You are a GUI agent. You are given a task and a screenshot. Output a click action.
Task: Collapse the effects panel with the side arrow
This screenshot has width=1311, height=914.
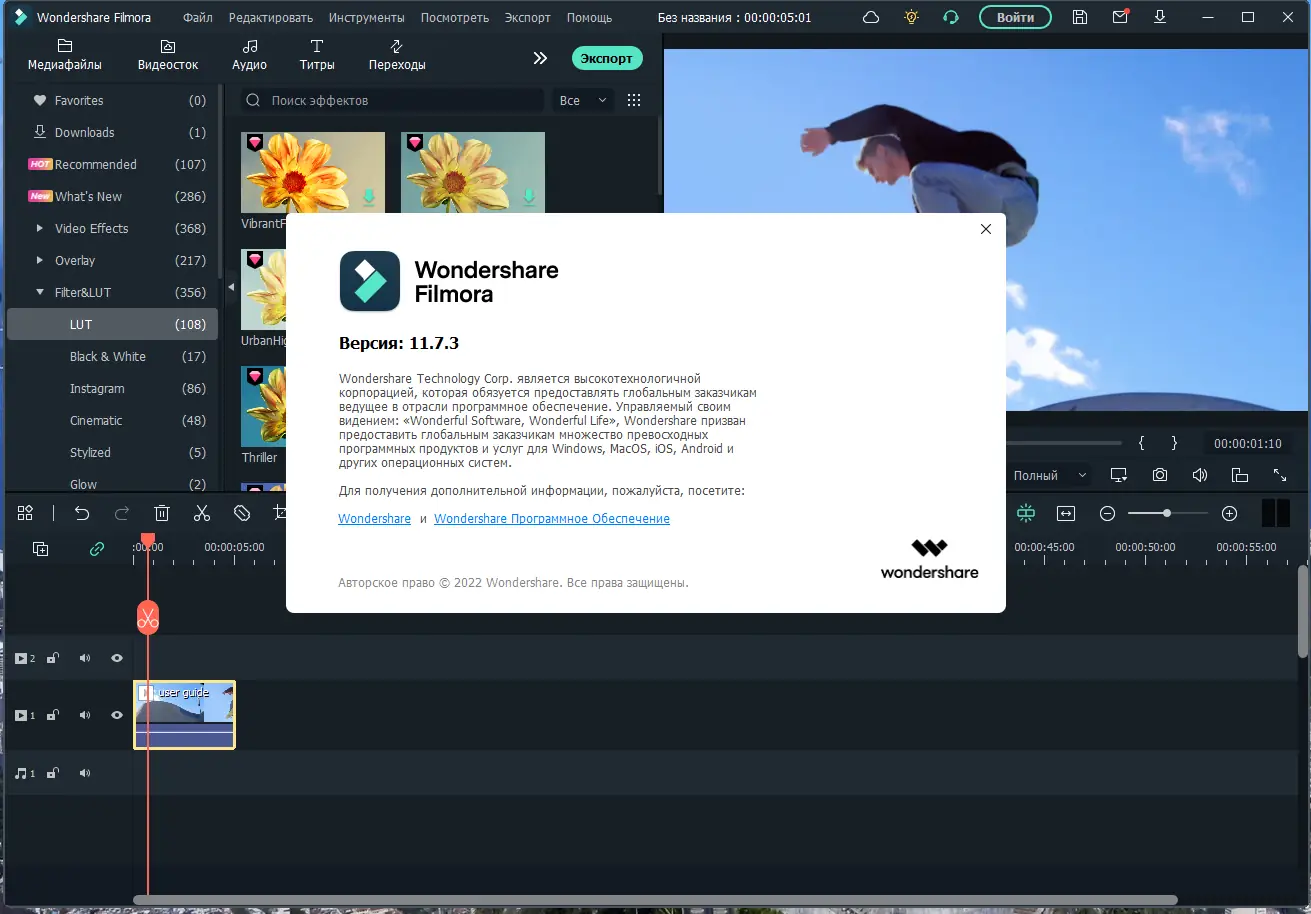pyautogui.click(x=231, y=287)
